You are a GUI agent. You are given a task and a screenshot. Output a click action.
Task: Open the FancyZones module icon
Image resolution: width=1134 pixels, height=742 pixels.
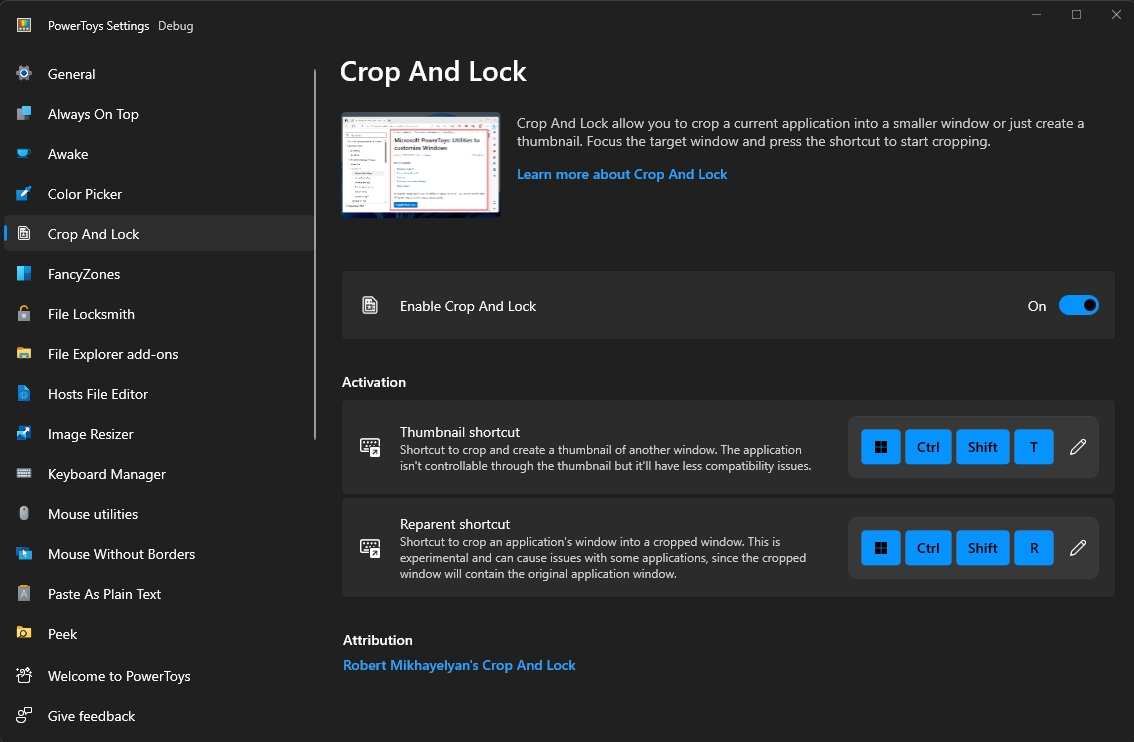[24, 273]
